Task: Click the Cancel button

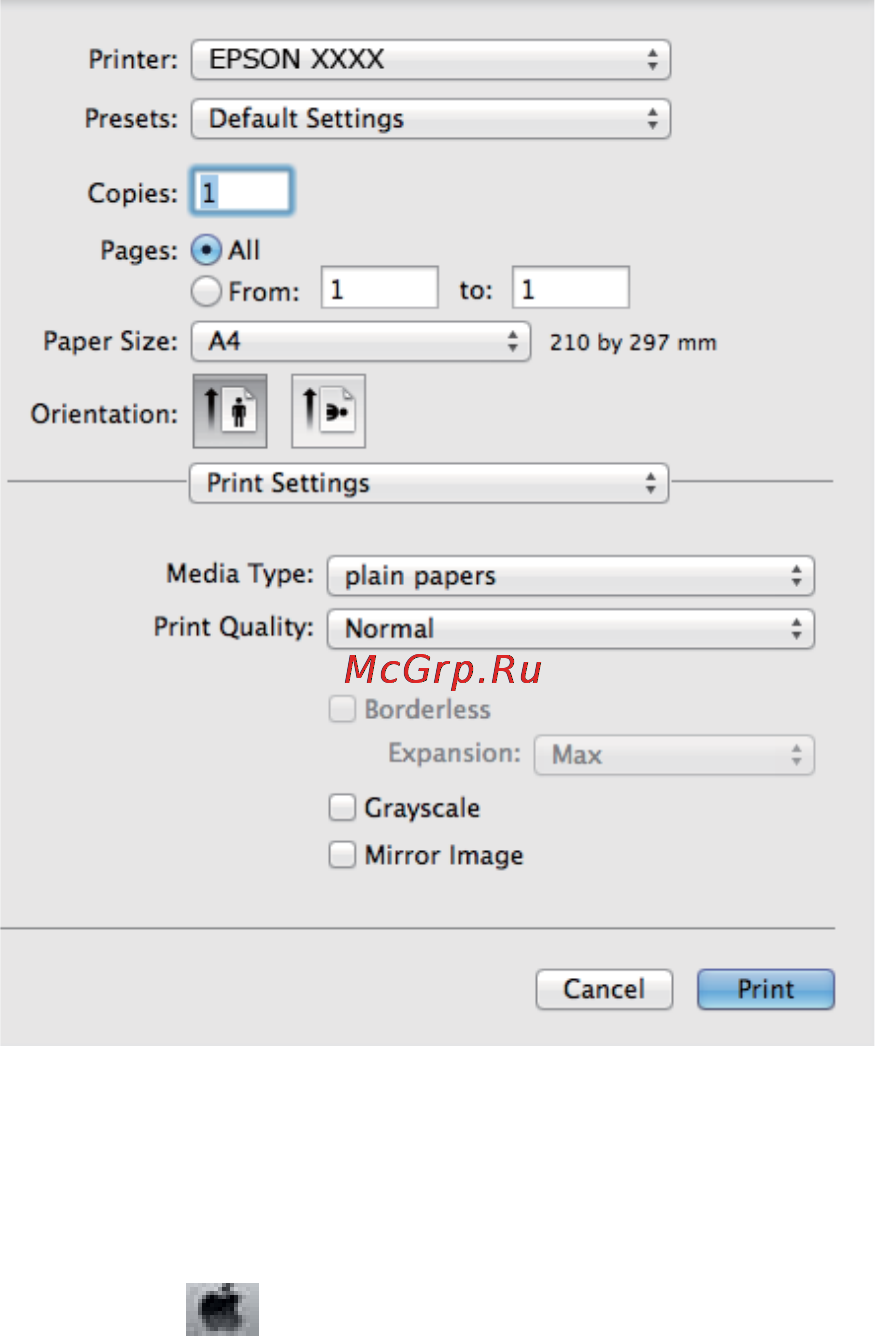Action: (x=603, y=988)
